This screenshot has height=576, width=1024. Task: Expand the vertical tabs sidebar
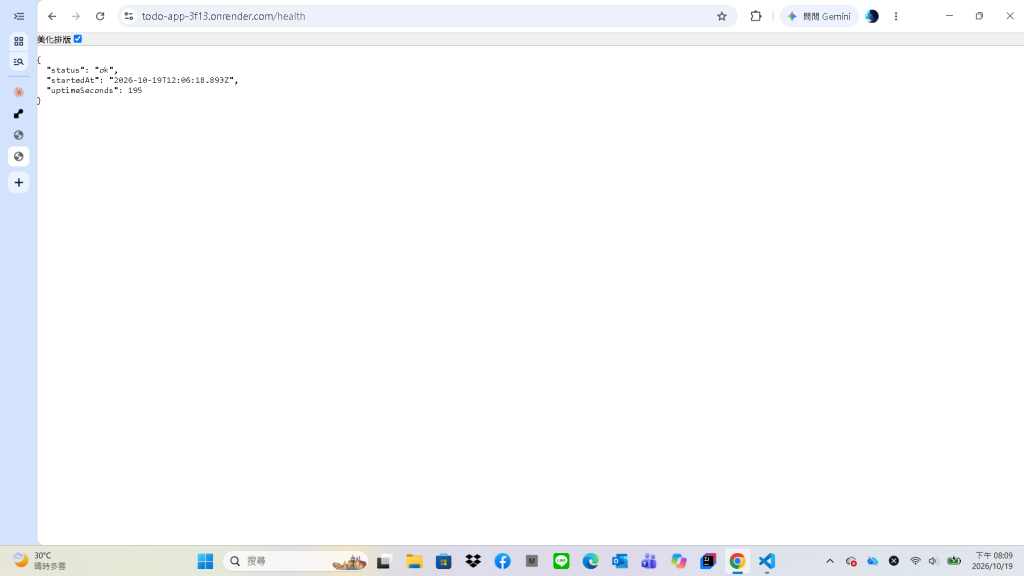19,16
